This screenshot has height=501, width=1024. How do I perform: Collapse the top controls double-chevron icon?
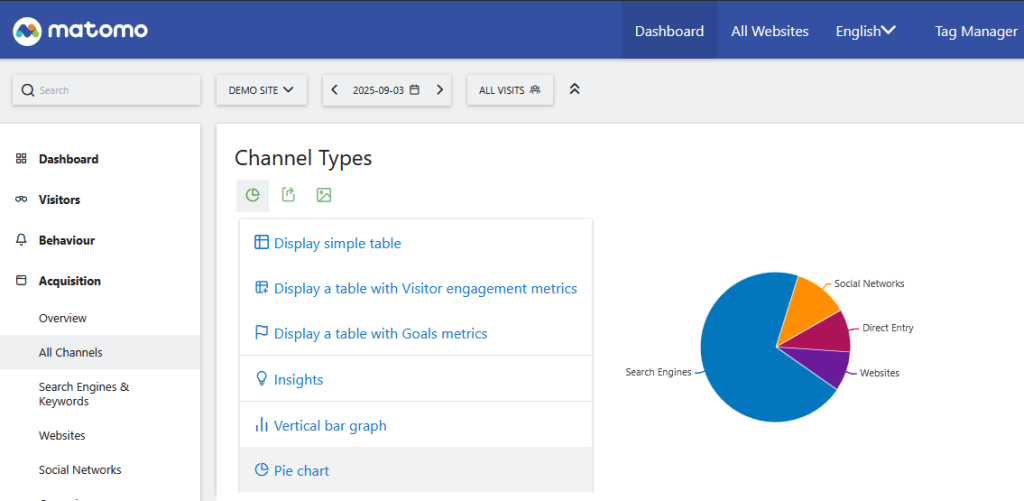(574, 89)
